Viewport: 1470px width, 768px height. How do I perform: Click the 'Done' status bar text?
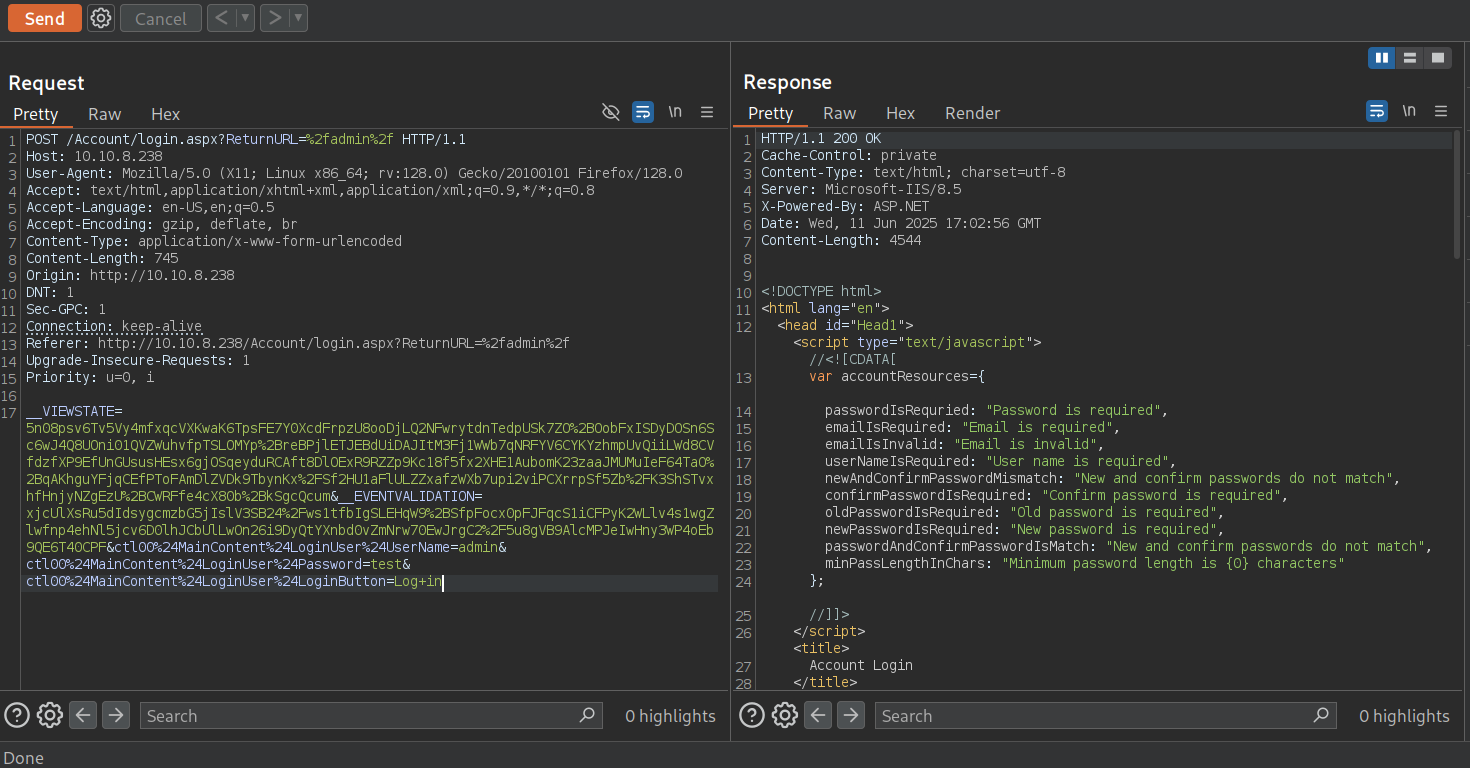click(x=24, y=757)
